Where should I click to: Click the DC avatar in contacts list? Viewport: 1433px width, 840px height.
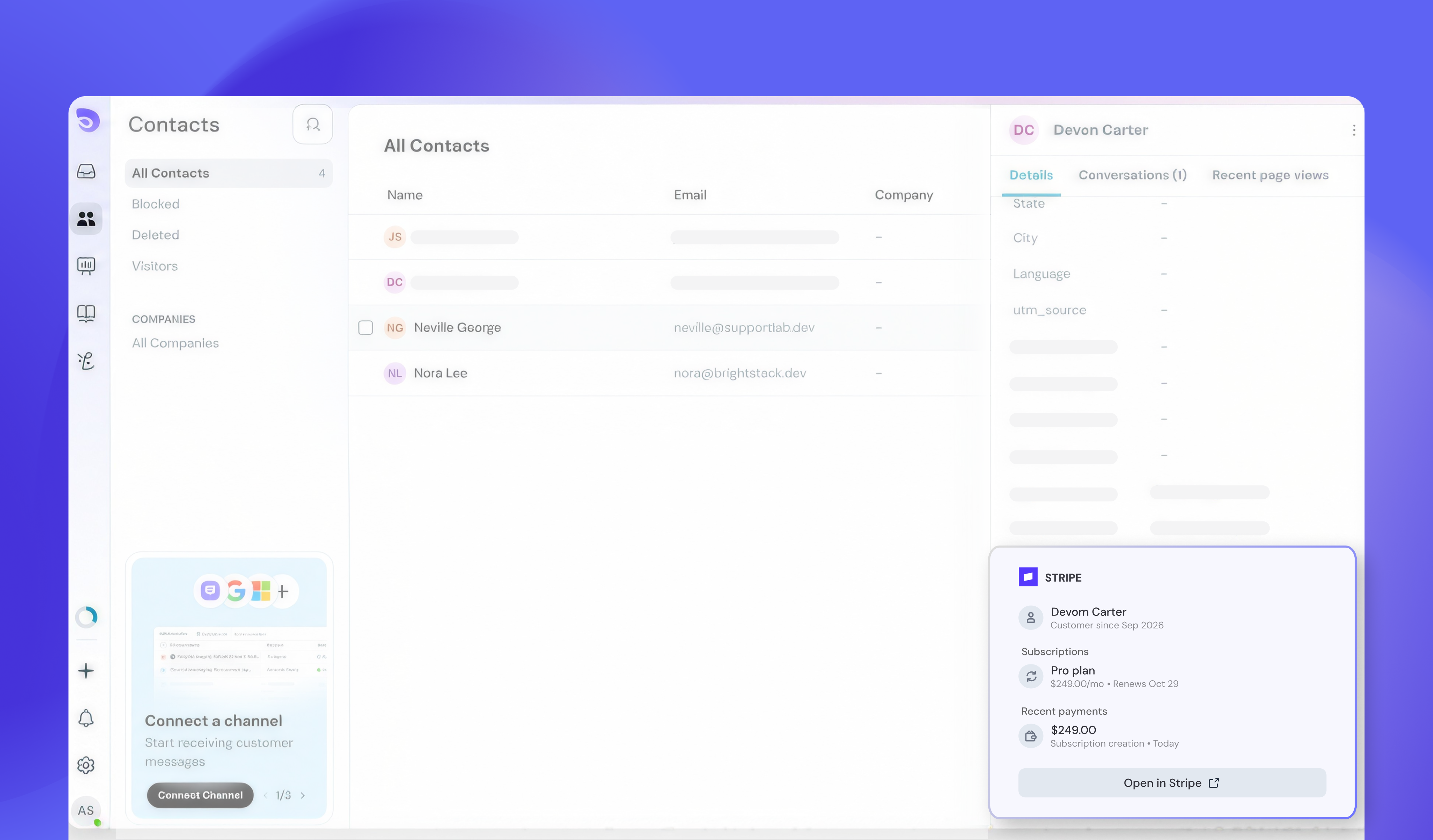(395, 283)
